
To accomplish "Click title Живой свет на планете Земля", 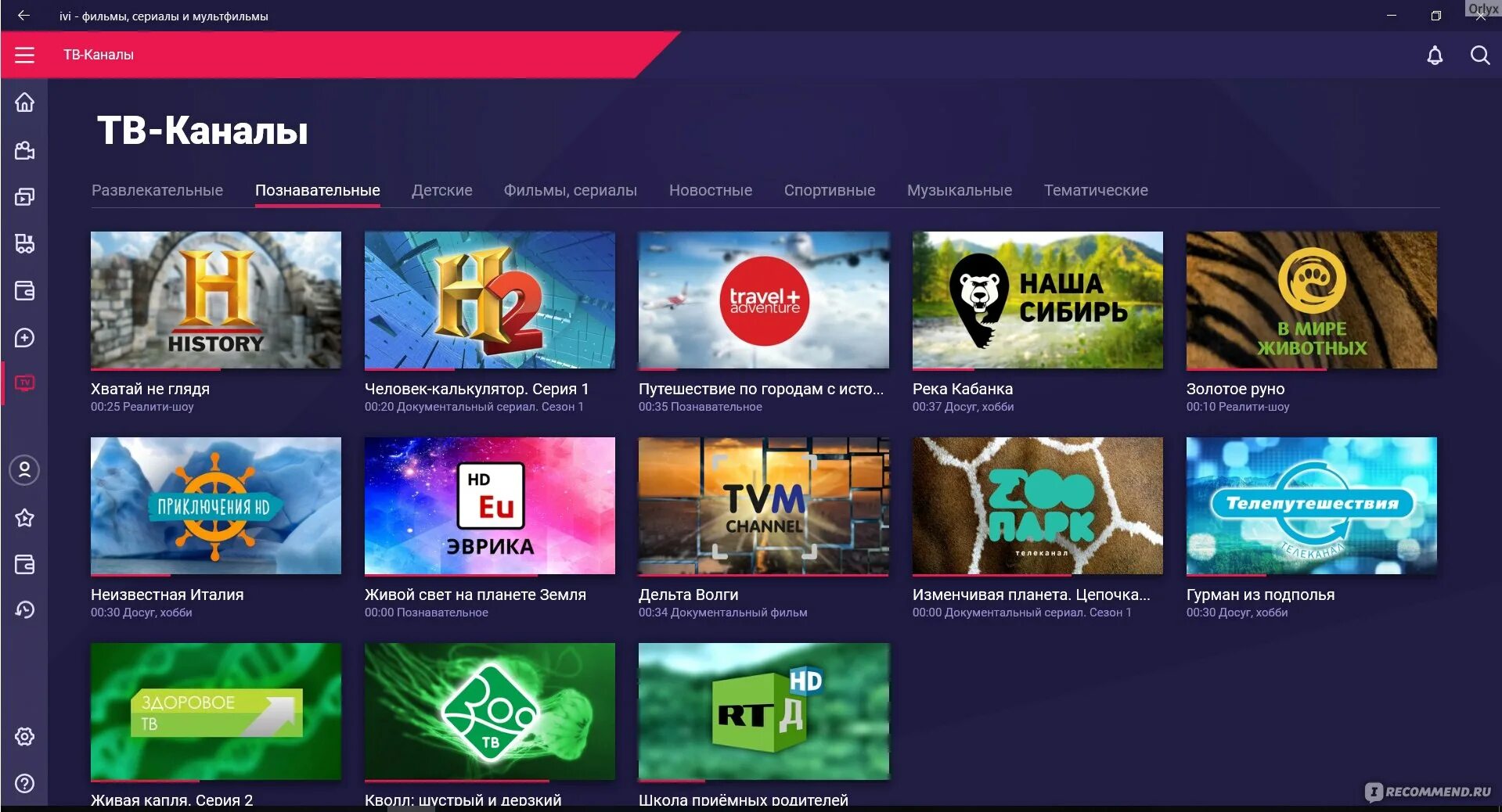I will (x=475, y=595).
